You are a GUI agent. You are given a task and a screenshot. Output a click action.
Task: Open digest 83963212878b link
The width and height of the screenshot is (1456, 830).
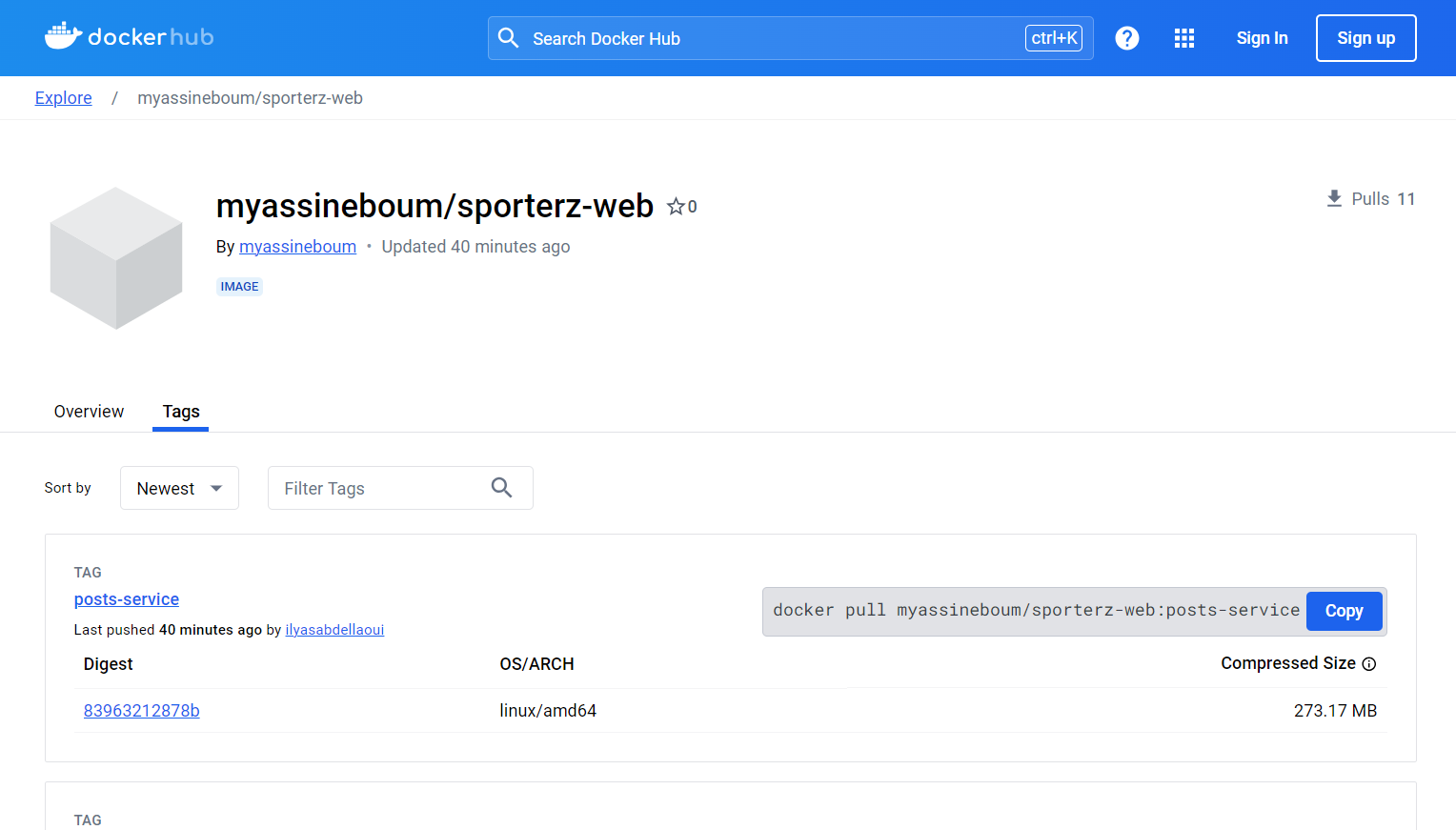pyautogui.click(x=142, y=711)
